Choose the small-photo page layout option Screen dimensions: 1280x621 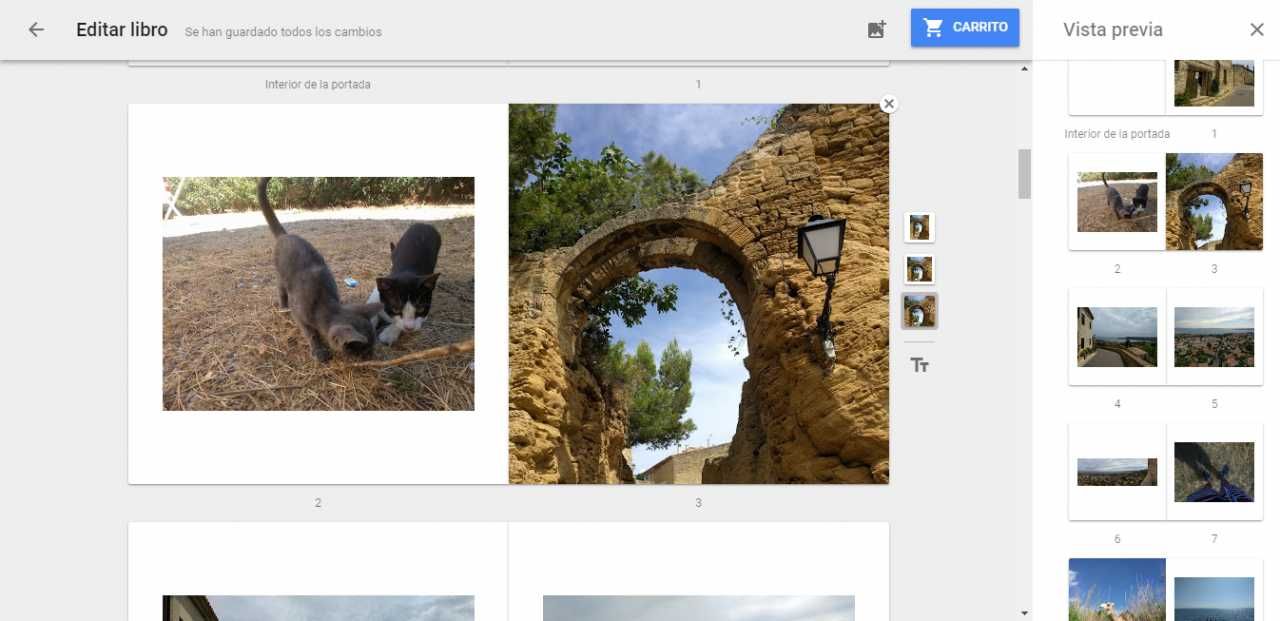(919, 227)
